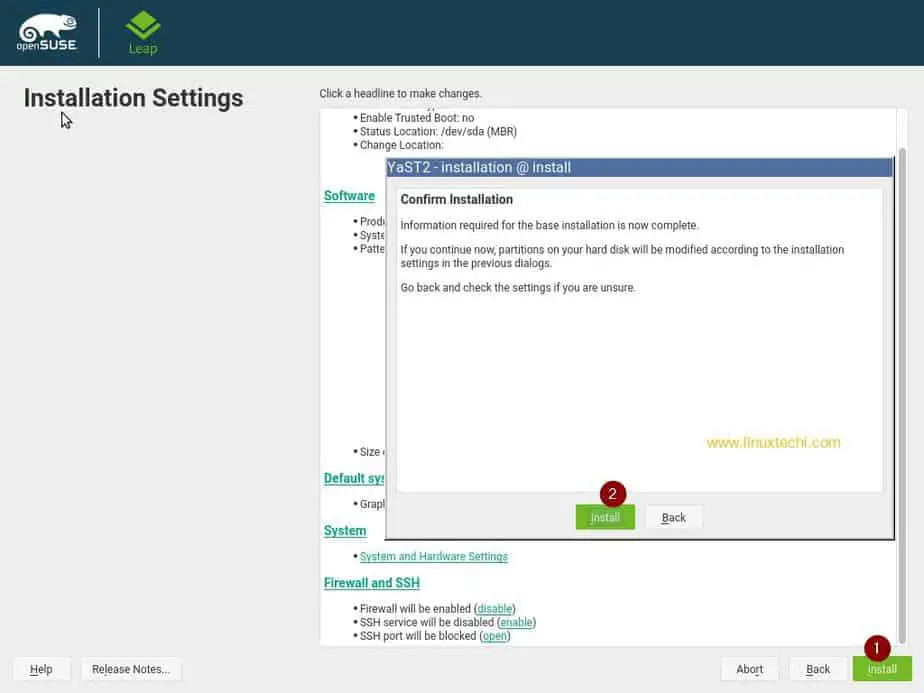The width and height of the screenshot is (924, 693).
Task: Open the partially hidden Default system headline
Action: pyautogui.click(x=354, y=478)
